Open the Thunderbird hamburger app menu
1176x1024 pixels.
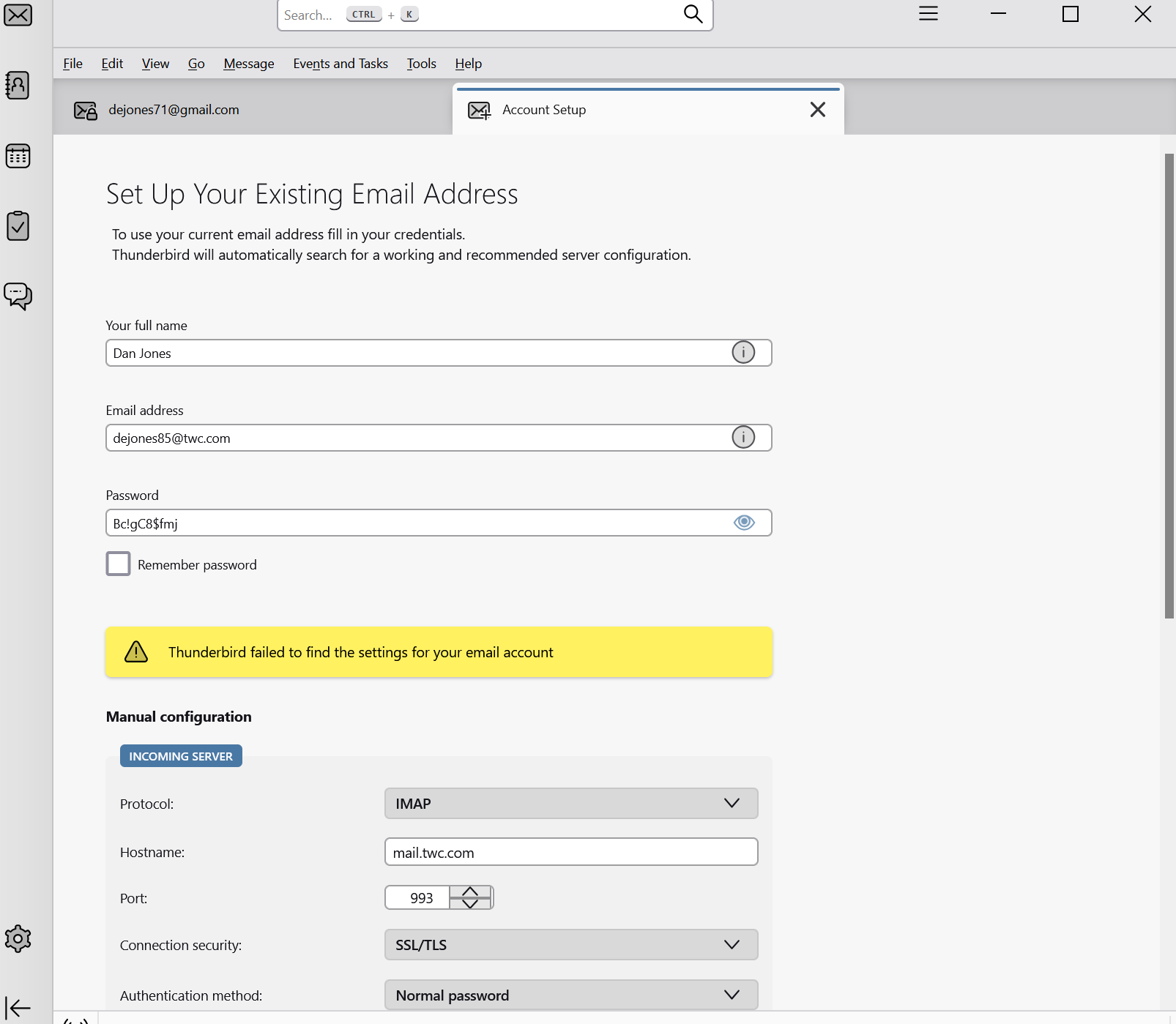(x=928, y=14)
